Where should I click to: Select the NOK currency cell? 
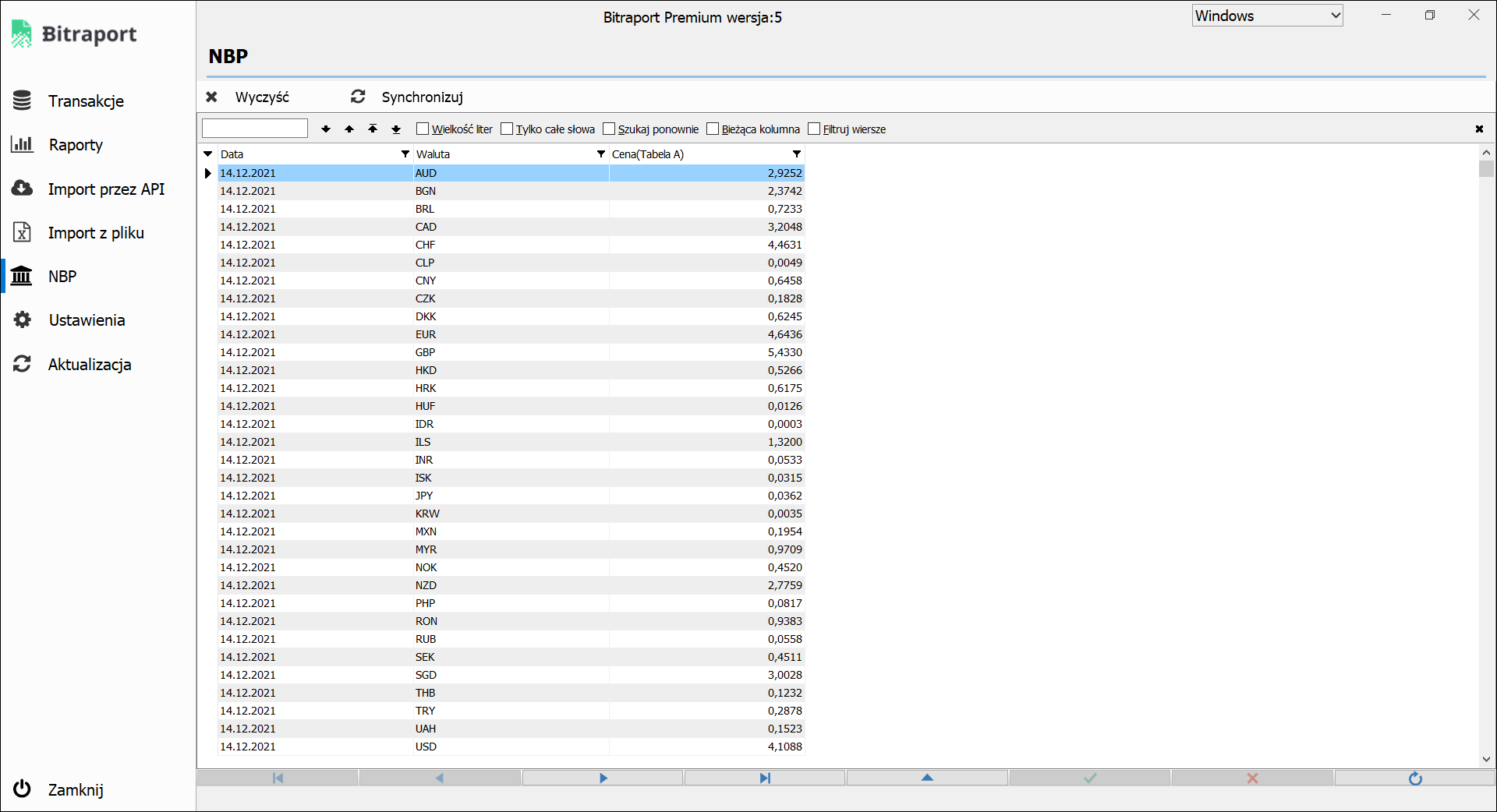pos(511,567)
